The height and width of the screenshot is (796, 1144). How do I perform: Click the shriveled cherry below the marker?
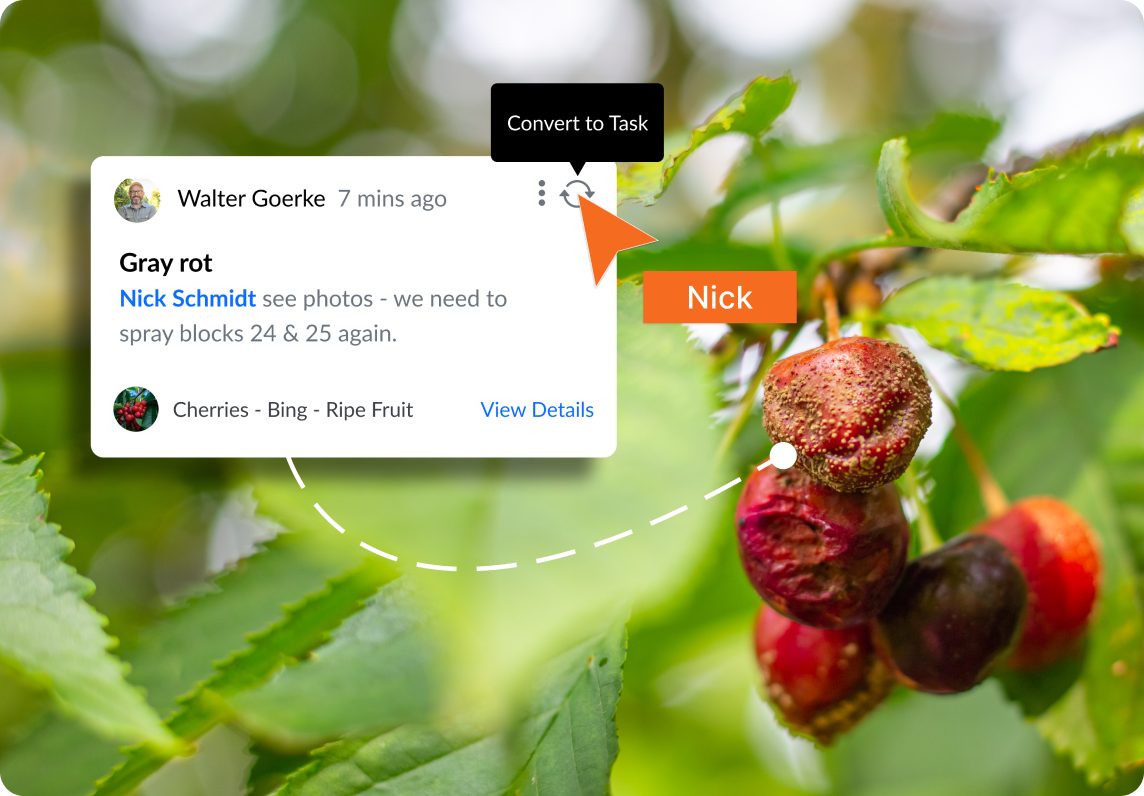(821, 547)
